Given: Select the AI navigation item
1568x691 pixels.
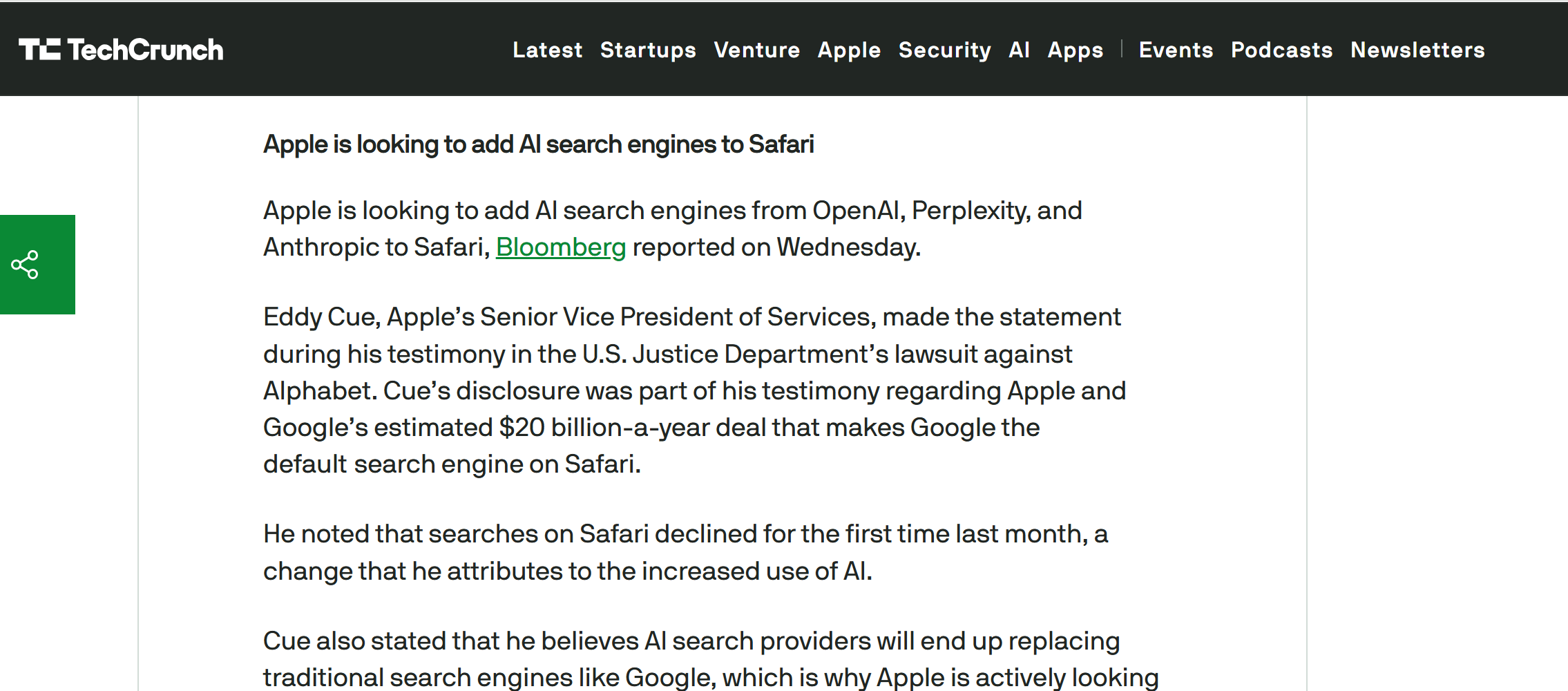Looking at the screenshot, I should [1019, 50].
